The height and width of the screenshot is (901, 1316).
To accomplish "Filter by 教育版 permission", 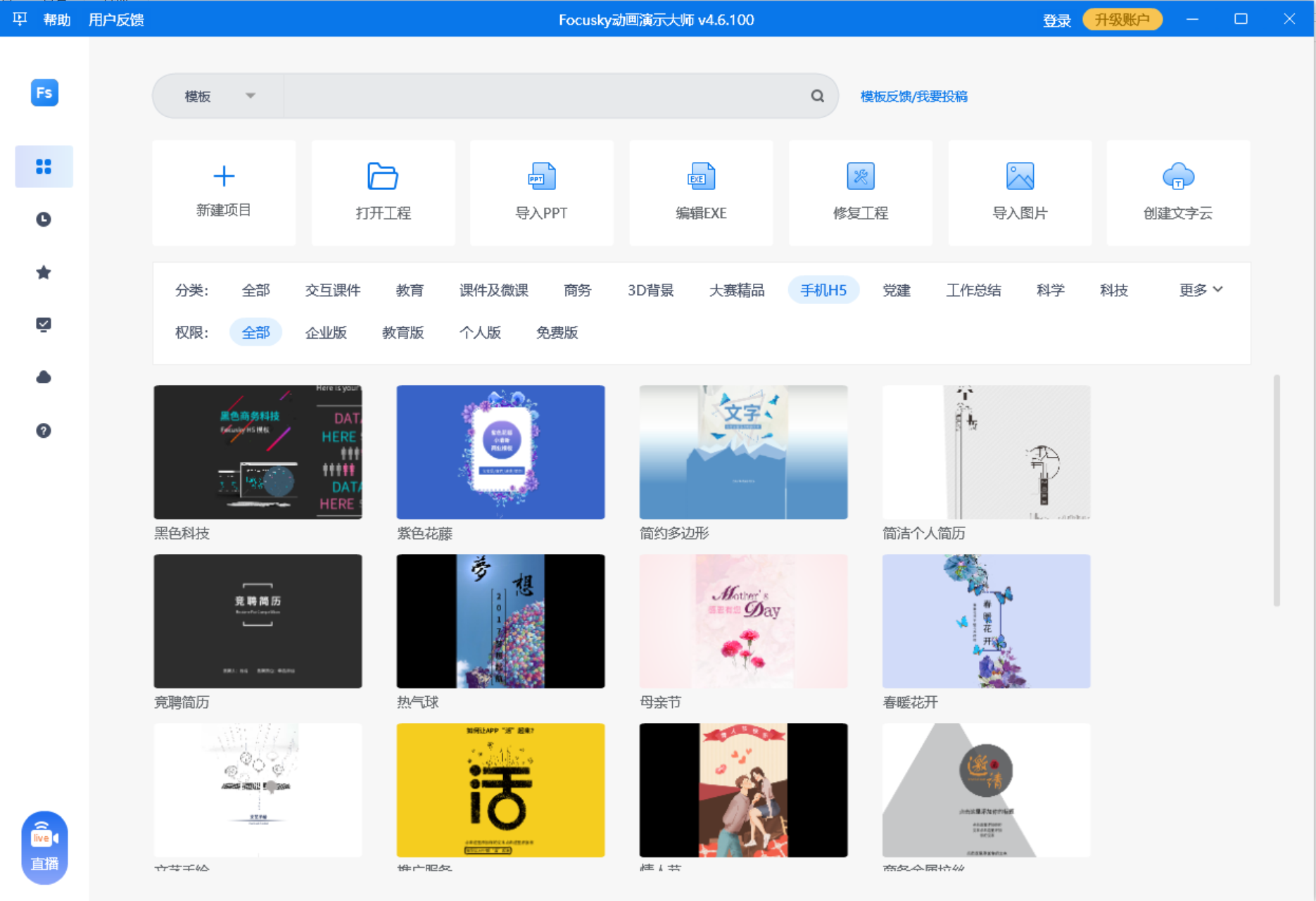I will point(403,332).
